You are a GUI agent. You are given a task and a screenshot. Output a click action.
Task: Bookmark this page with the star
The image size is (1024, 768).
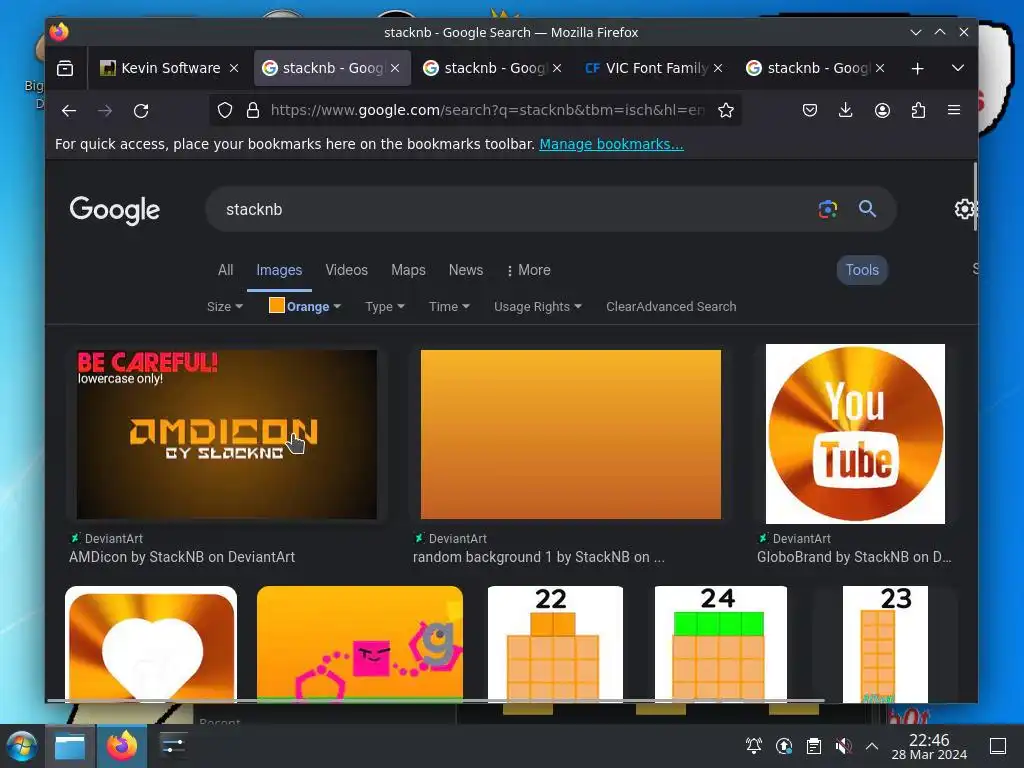[x=726, y=110]
